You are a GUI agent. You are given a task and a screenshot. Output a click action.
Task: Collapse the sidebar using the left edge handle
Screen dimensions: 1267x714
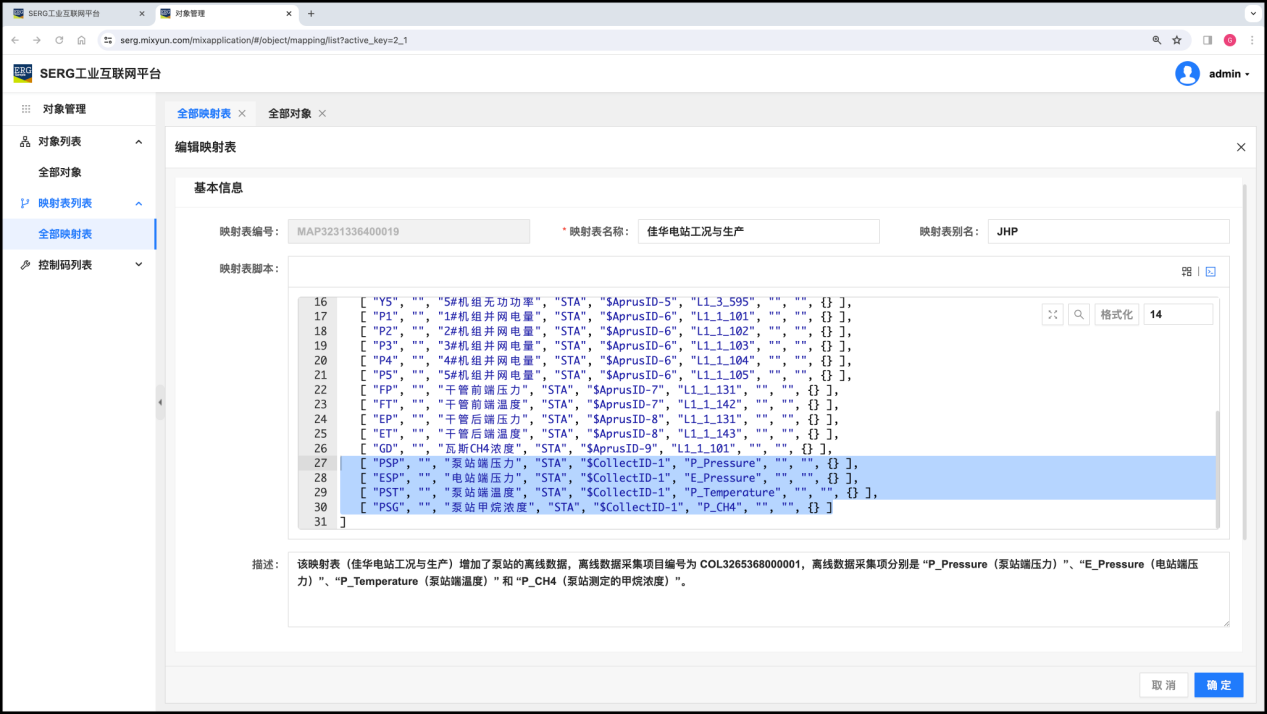[x=160, y=402]
